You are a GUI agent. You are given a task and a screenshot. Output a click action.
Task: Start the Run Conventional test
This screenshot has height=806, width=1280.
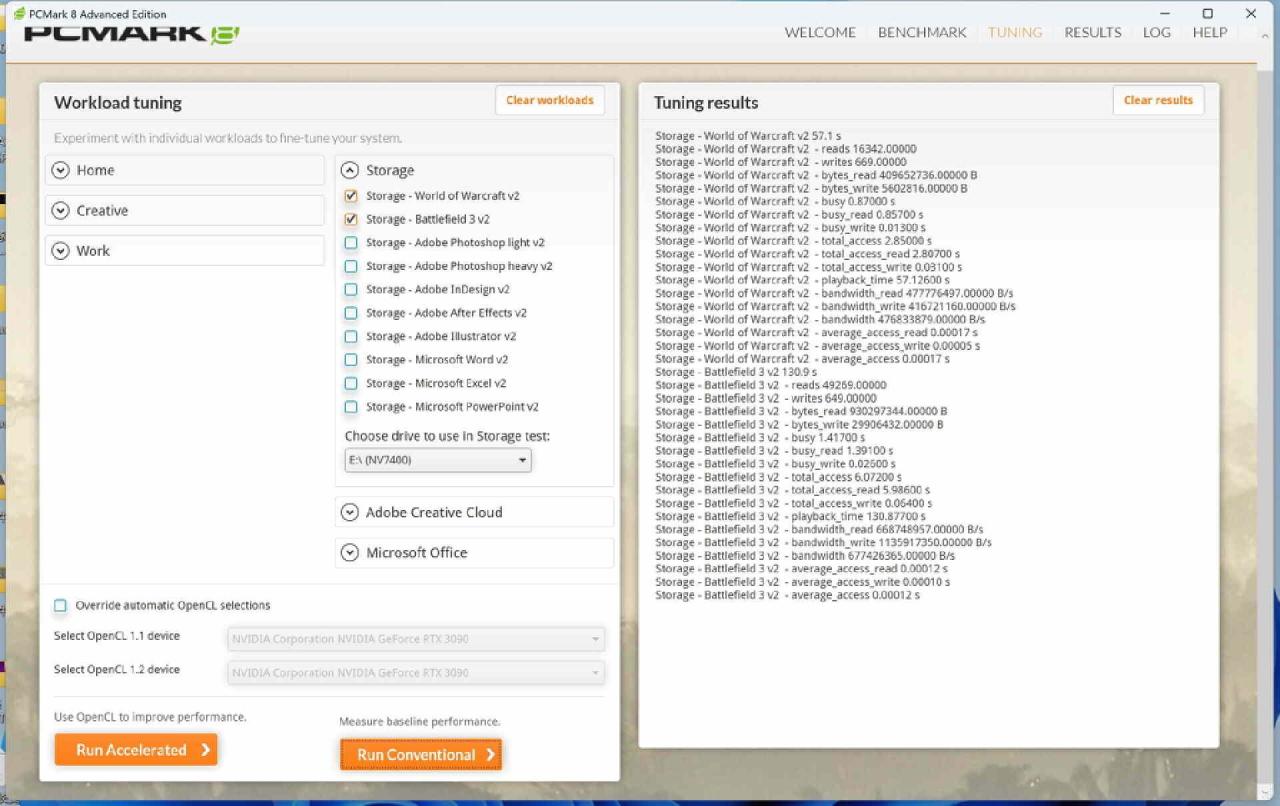tap(421, 755)
